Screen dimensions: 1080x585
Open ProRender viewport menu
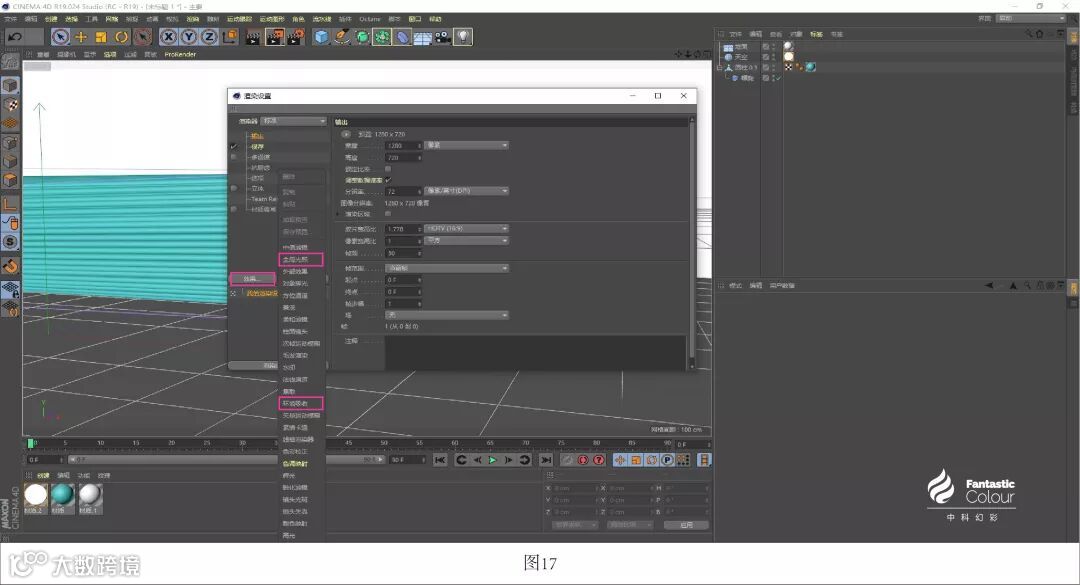(180, 54)
